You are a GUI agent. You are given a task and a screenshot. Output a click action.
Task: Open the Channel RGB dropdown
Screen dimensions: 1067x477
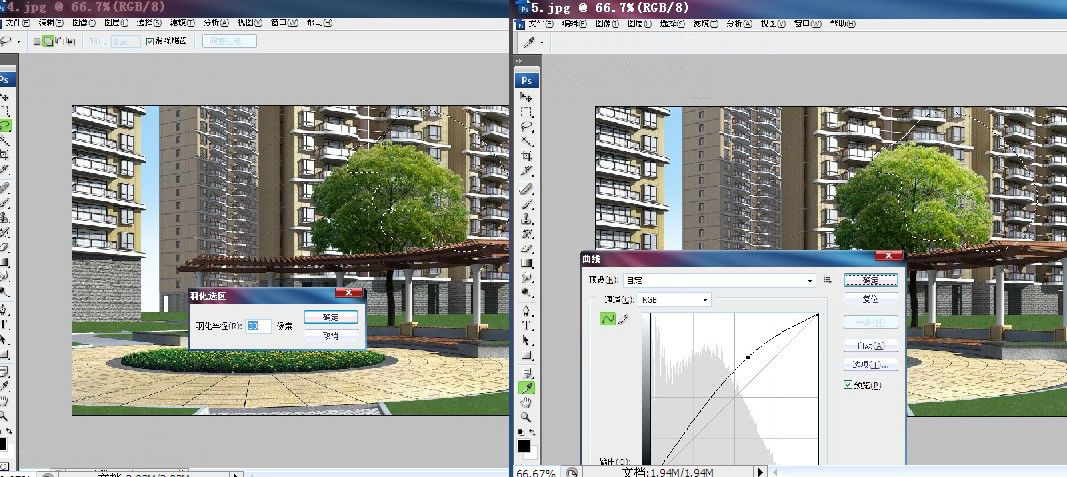[675, 299]
